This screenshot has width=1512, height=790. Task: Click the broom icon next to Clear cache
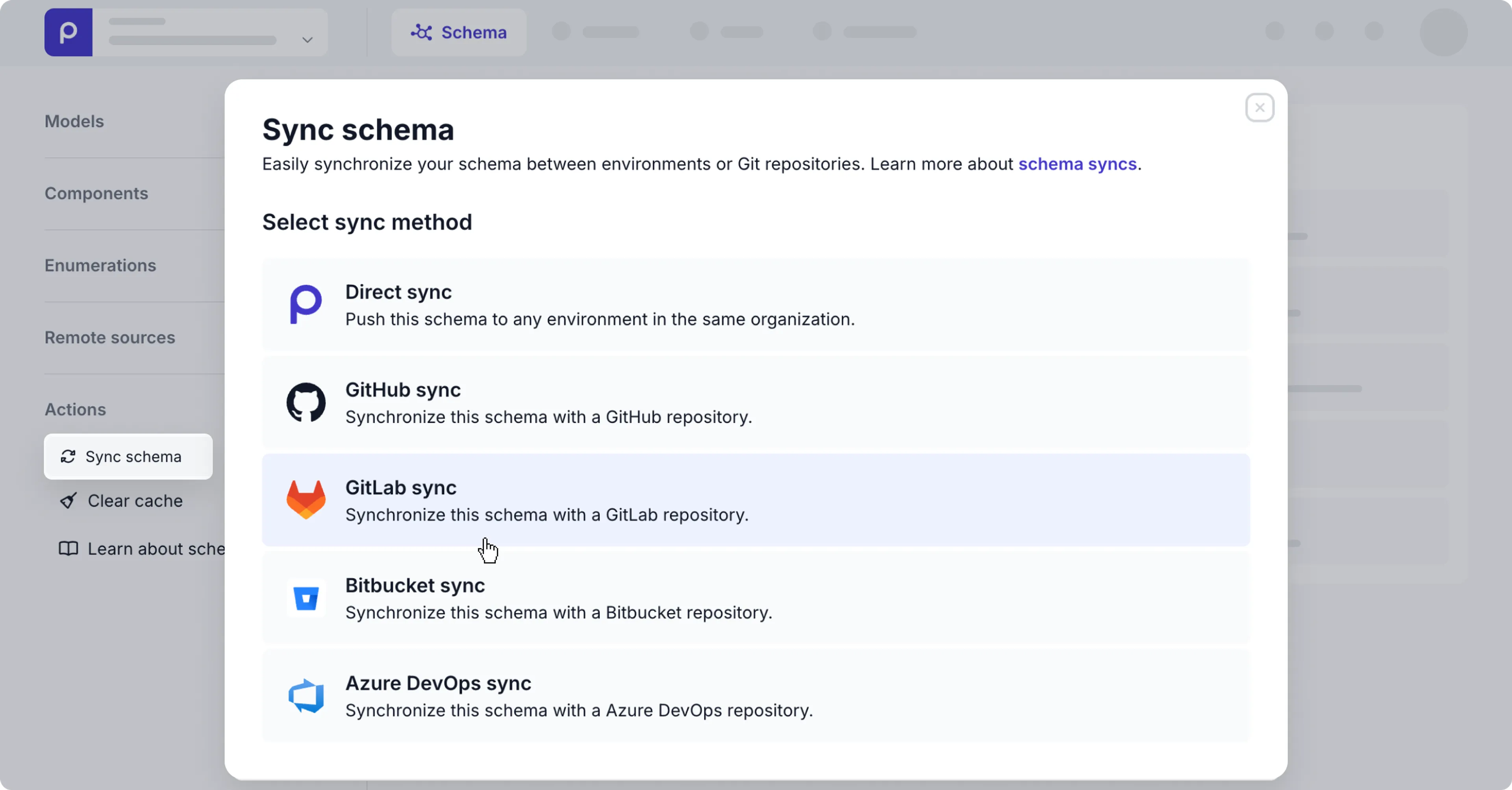point(69,501)
